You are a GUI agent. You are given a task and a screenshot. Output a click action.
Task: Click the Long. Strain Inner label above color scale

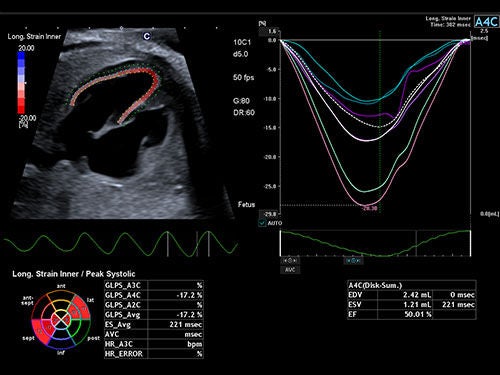pos(34,36)
